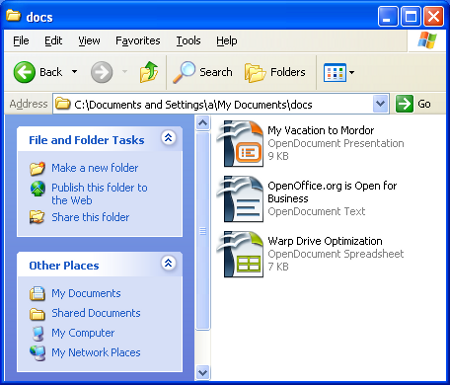
Task: Click the green Go button
Action: click(x=413, y=104)
